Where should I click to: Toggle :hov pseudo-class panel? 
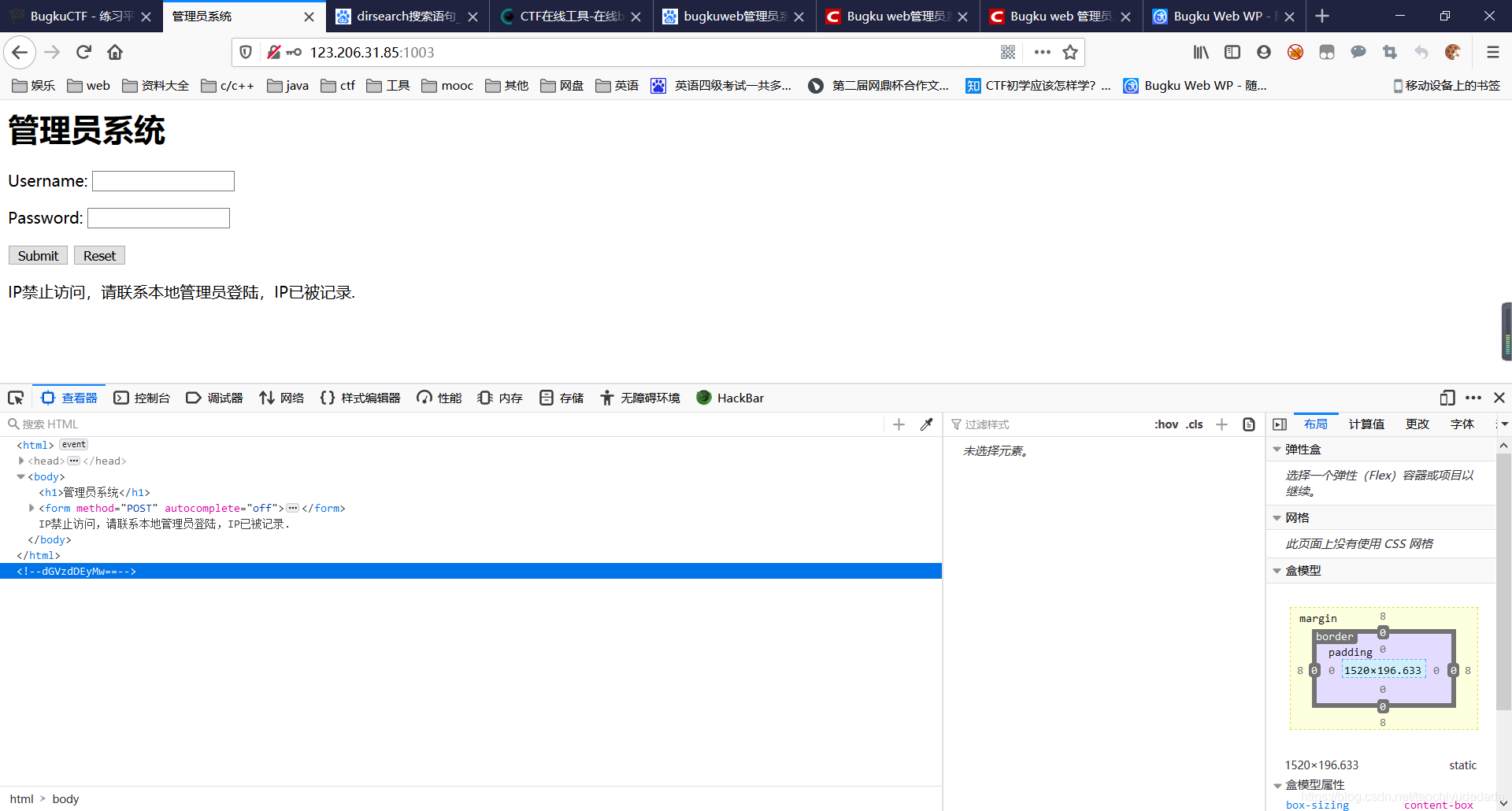tap(1166, 424)
